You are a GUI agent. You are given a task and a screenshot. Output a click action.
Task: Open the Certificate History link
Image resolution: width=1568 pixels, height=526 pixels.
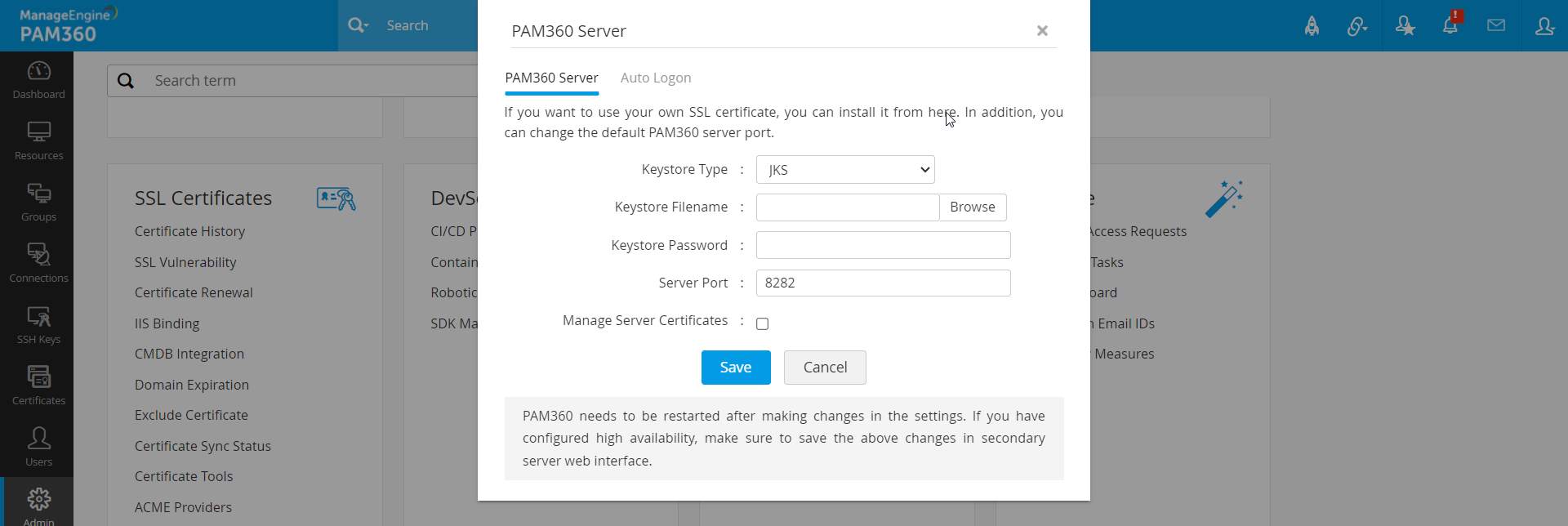coord(189,232)
